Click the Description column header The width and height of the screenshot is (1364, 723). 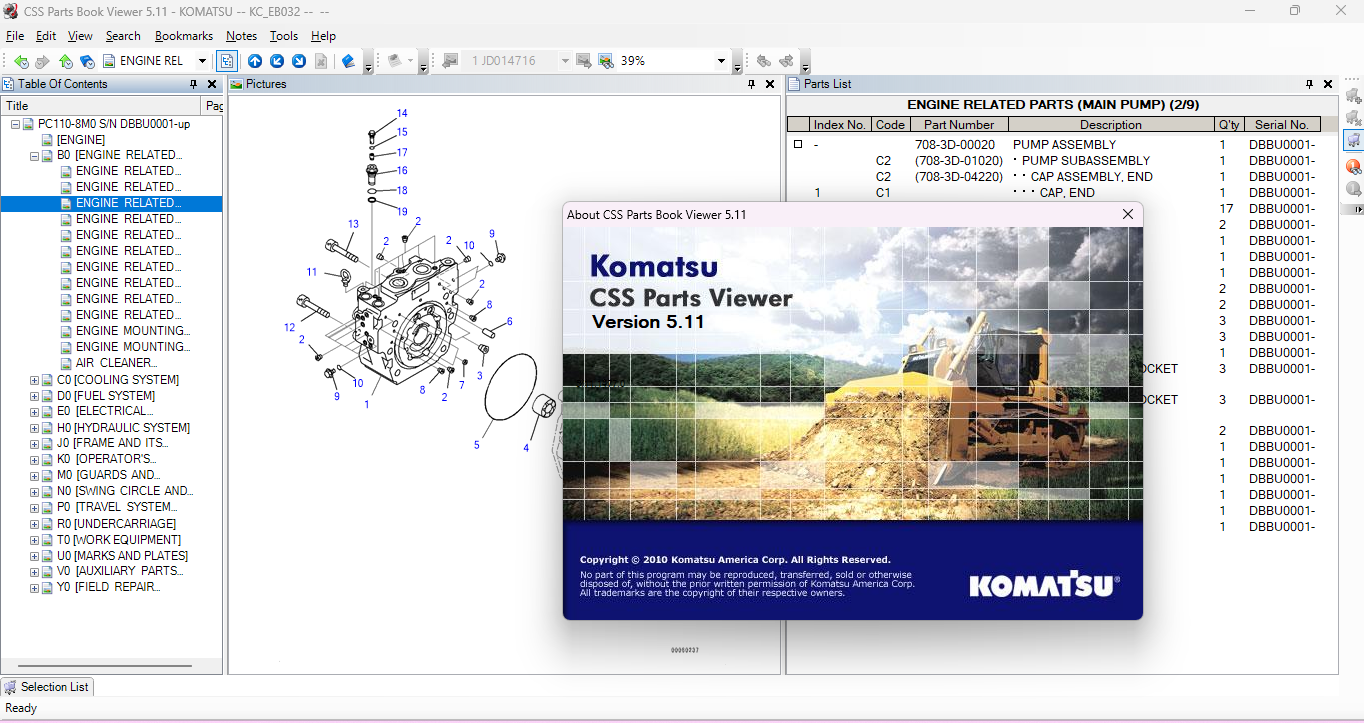(1111, 125)
